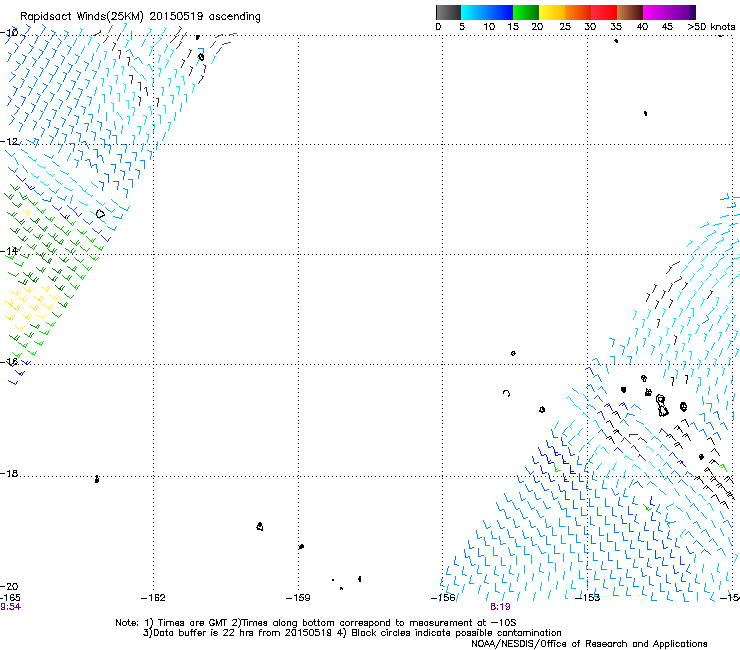740x650 pixels.
Task: Click the '-159' longitude axis label
Action: (x=298, y=598)
